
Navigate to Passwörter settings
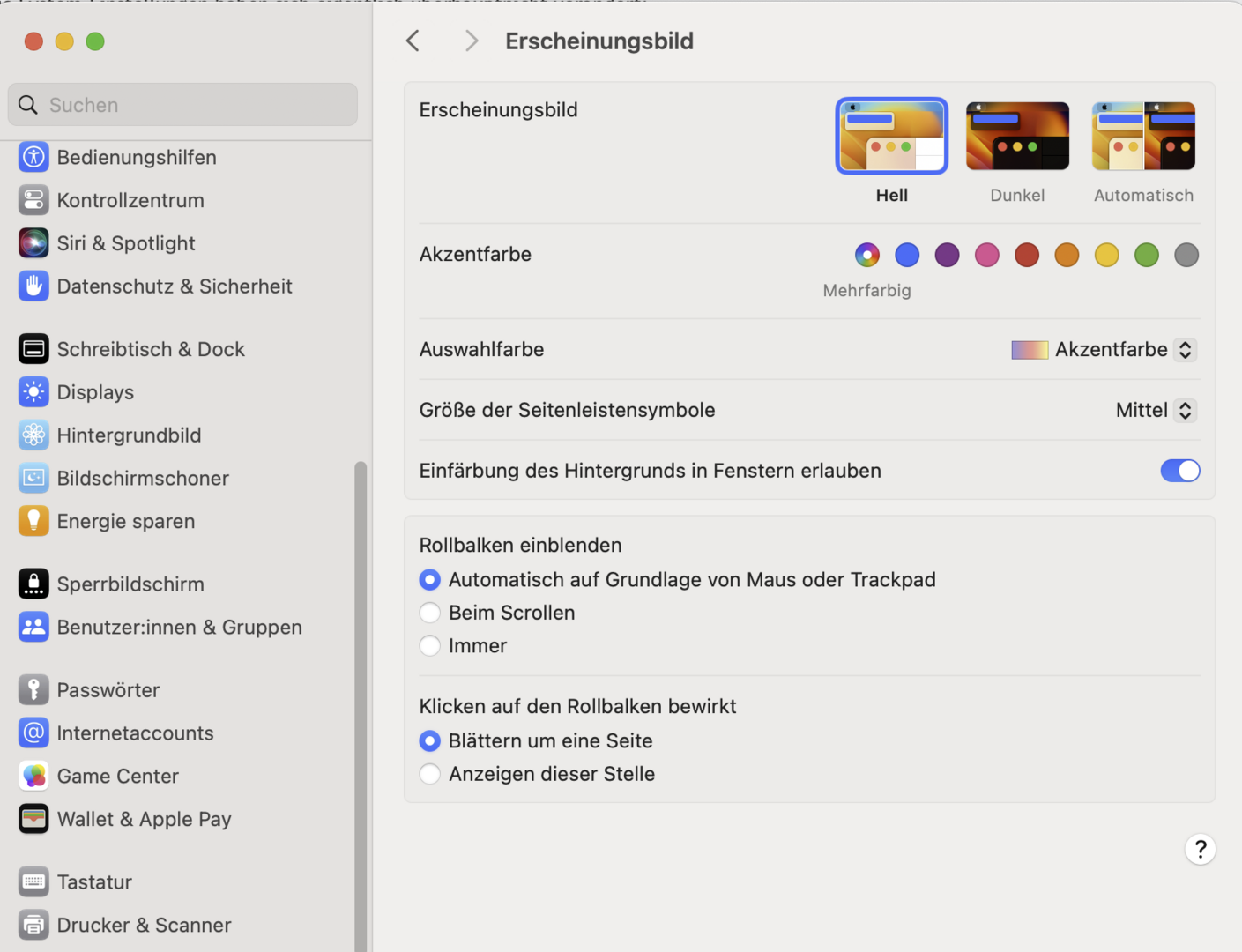click(108, 690)
